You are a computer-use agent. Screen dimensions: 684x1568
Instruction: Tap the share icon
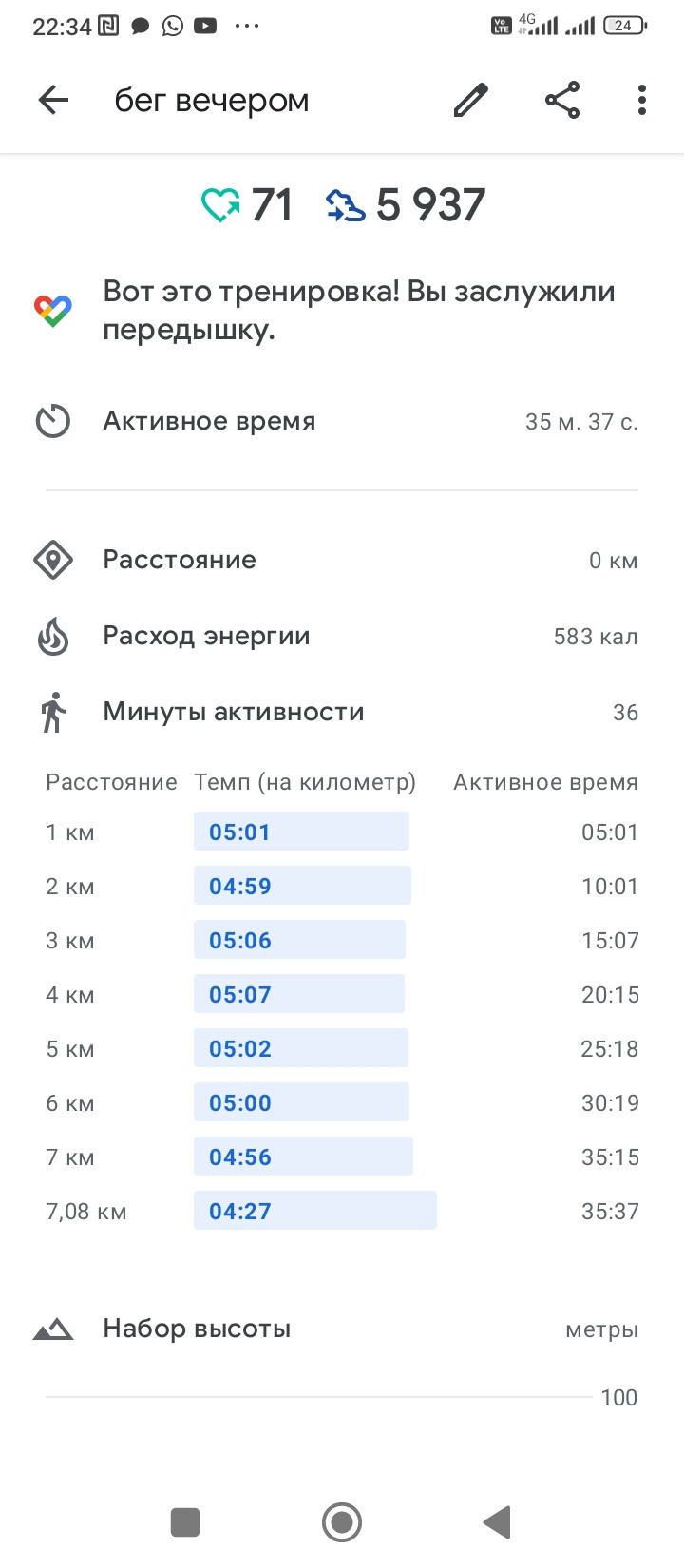pyautogui.click(x=561, y=100)
